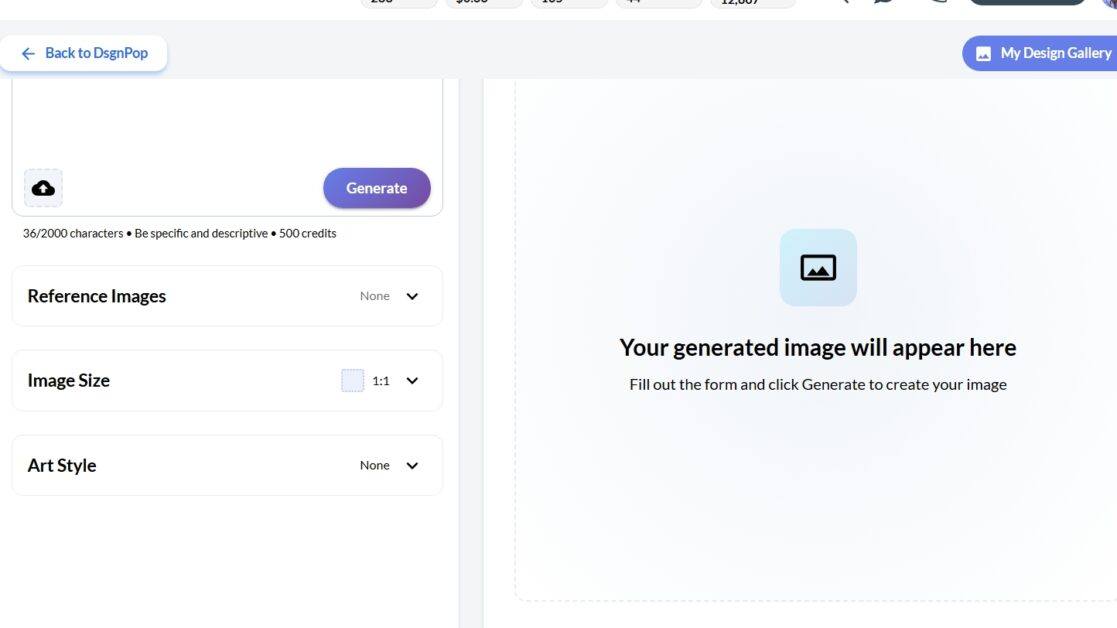Expand the Image Size chevron
Viewport: 1117px width, 628px height.
[412, 381]
